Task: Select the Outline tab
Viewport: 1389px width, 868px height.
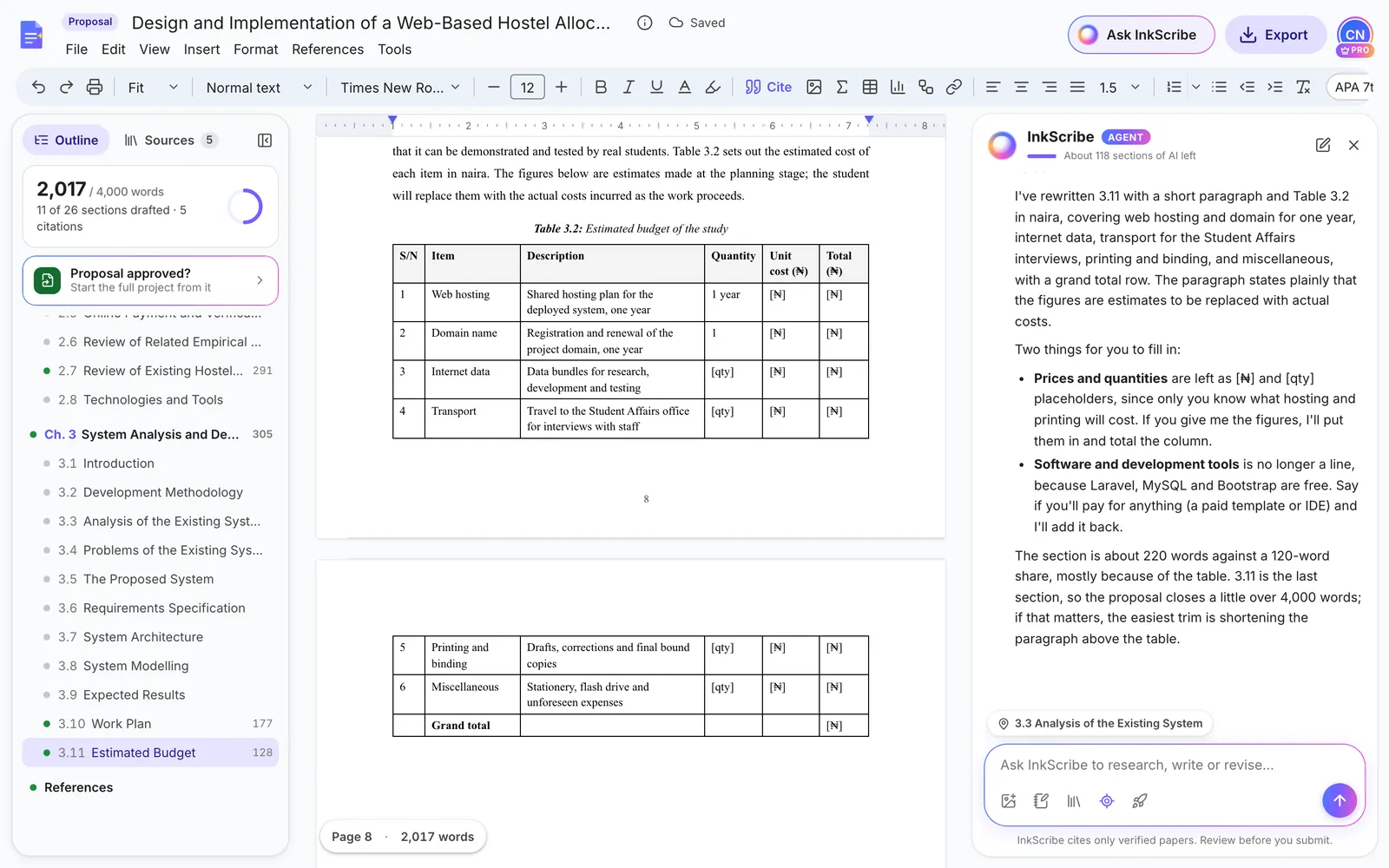Action: coord(66,140)
